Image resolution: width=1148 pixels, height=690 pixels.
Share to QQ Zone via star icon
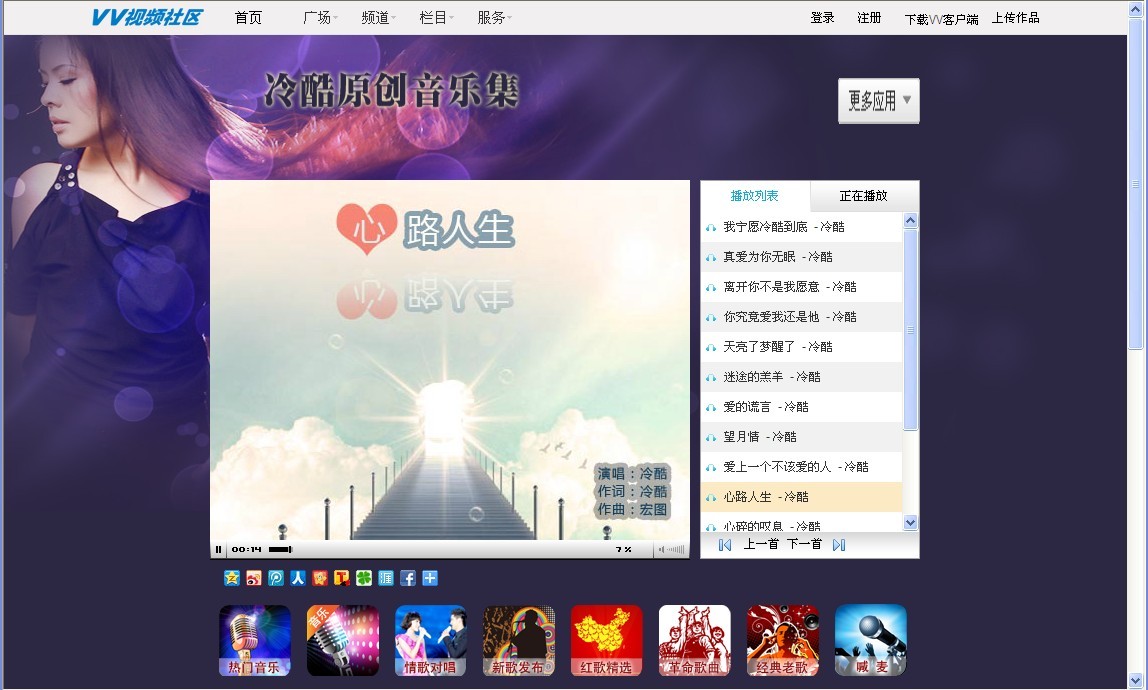(232, 578)
